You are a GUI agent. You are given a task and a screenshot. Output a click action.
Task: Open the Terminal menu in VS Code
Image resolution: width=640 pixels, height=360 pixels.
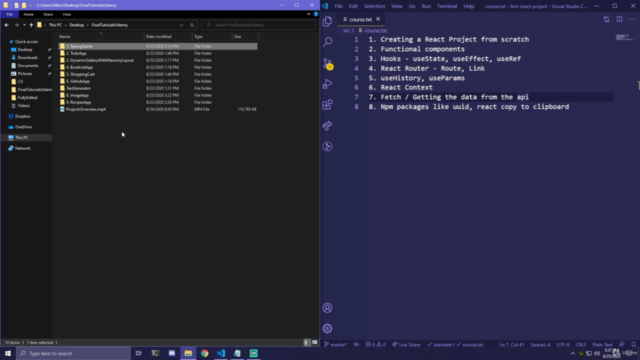pos(447,6)
